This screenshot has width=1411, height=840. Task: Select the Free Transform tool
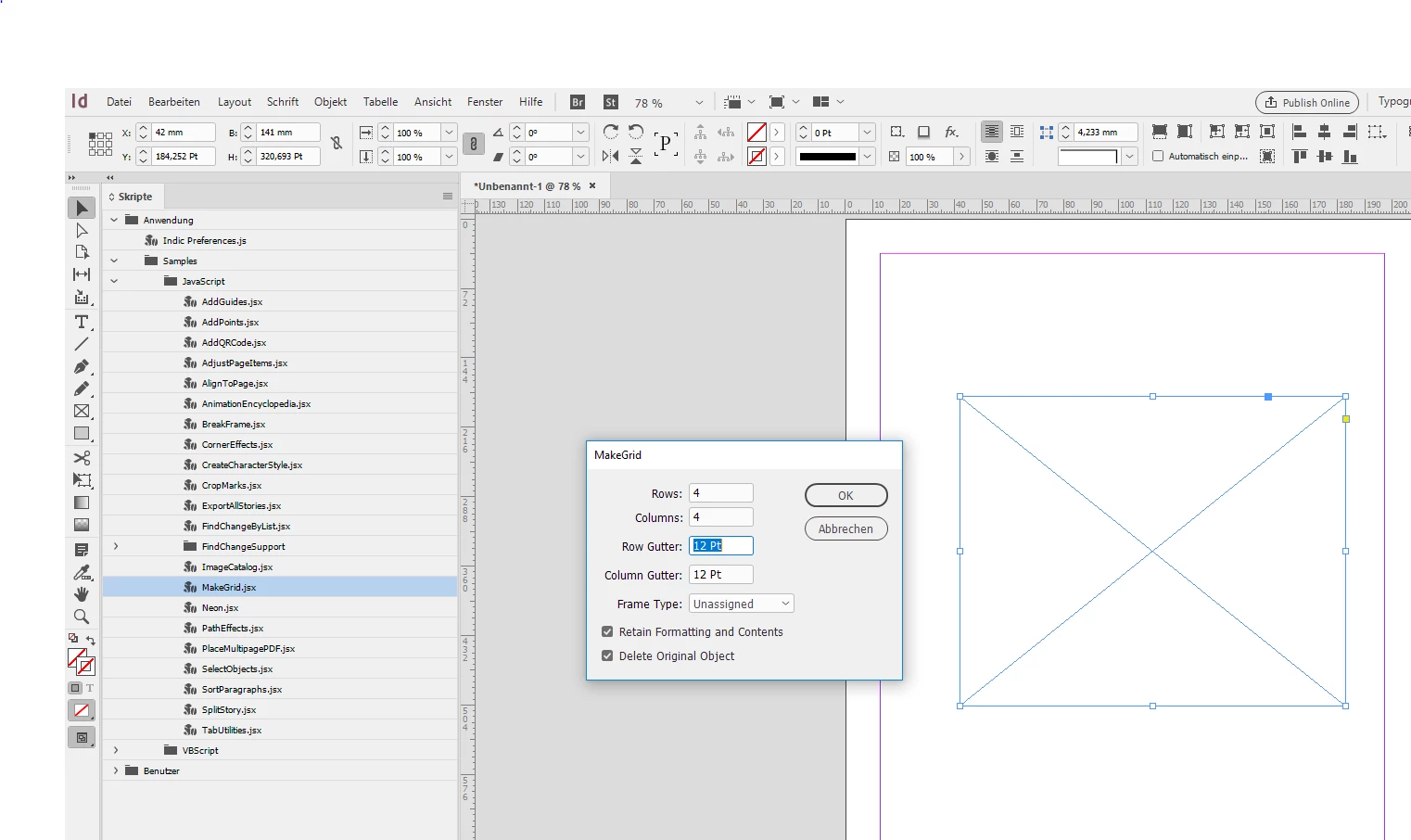[82, 480]
